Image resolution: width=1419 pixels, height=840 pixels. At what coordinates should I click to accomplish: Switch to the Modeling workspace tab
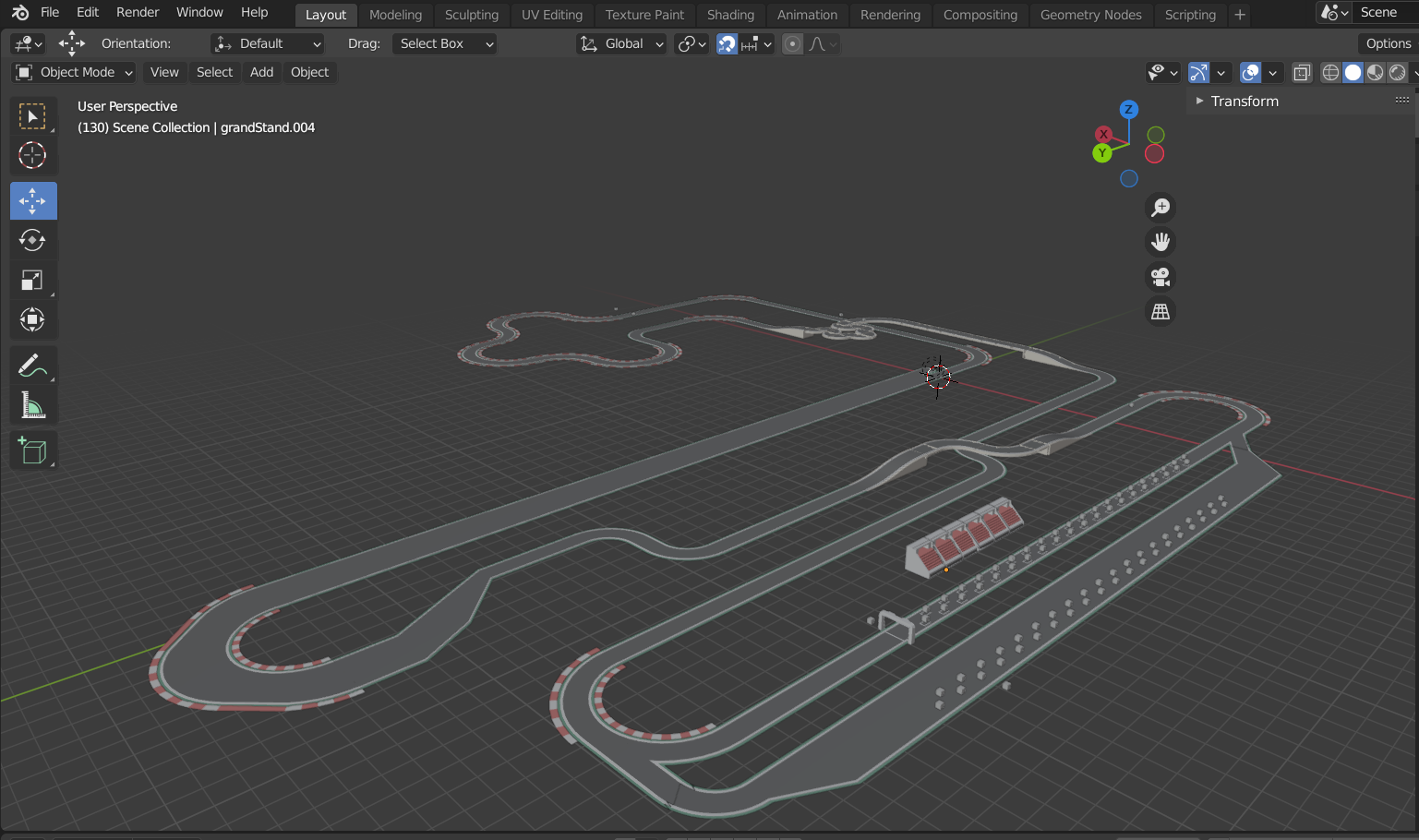pyautogui.click(x=395, y=15)
